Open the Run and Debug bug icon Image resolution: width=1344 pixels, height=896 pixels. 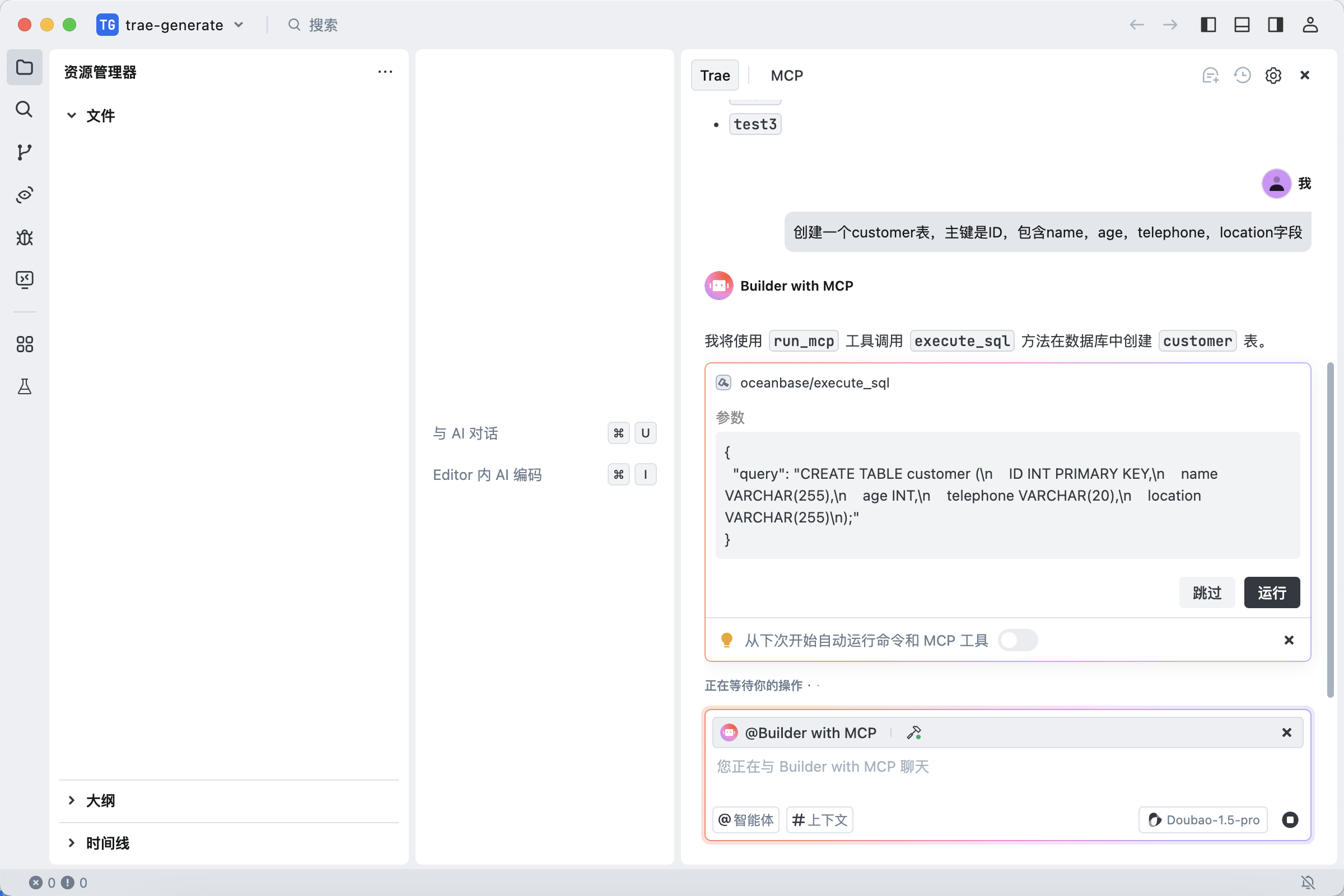(24, 237)
